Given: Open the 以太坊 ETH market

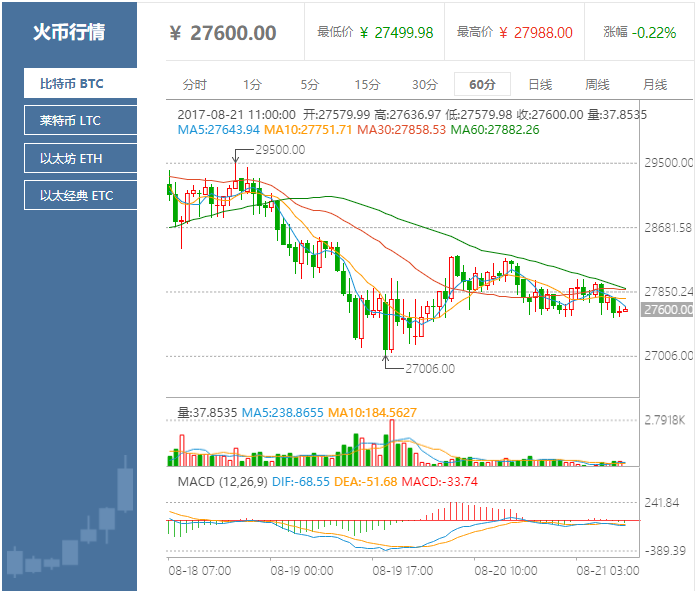Looking at the screenshot, I should click(x=80, y=158).
